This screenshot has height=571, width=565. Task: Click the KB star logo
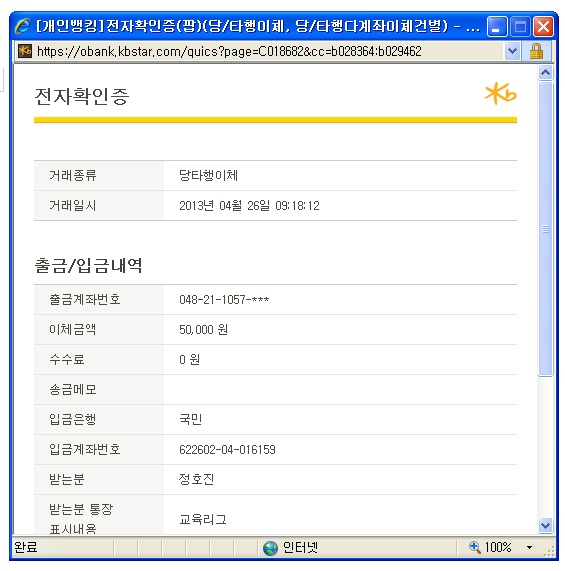click(501, 94)
